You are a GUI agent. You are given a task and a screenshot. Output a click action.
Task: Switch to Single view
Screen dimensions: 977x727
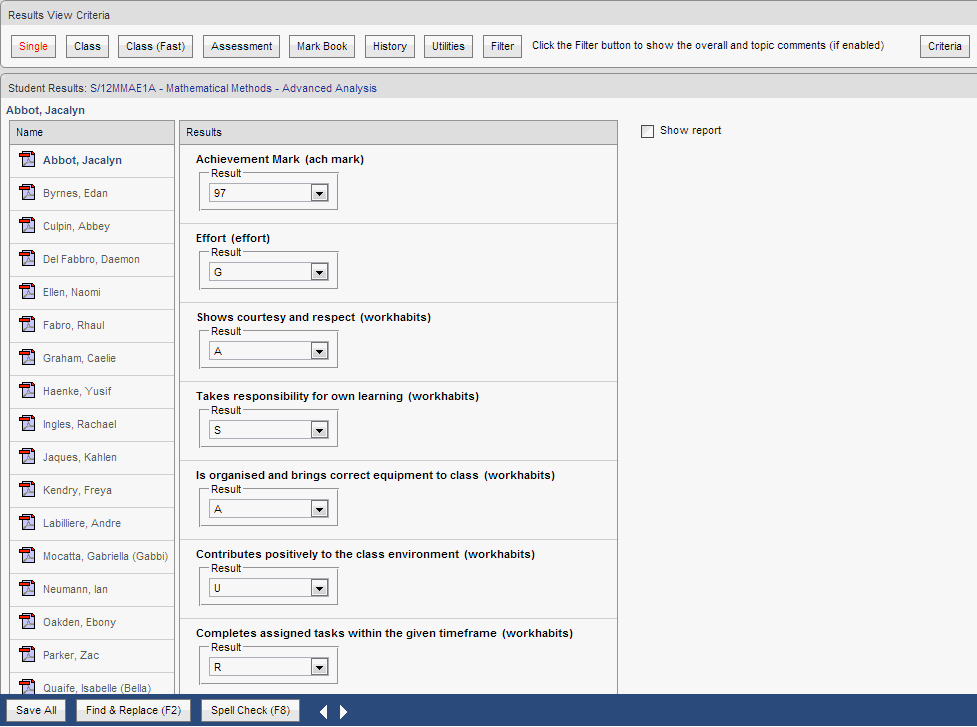click(x=34, y=46)
